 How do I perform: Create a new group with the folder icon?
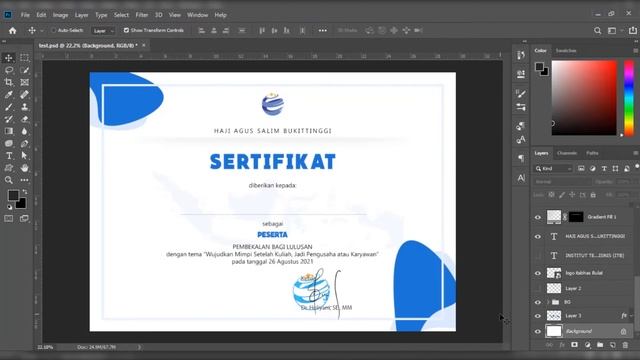pyautogui.click(x=600, y=345)
